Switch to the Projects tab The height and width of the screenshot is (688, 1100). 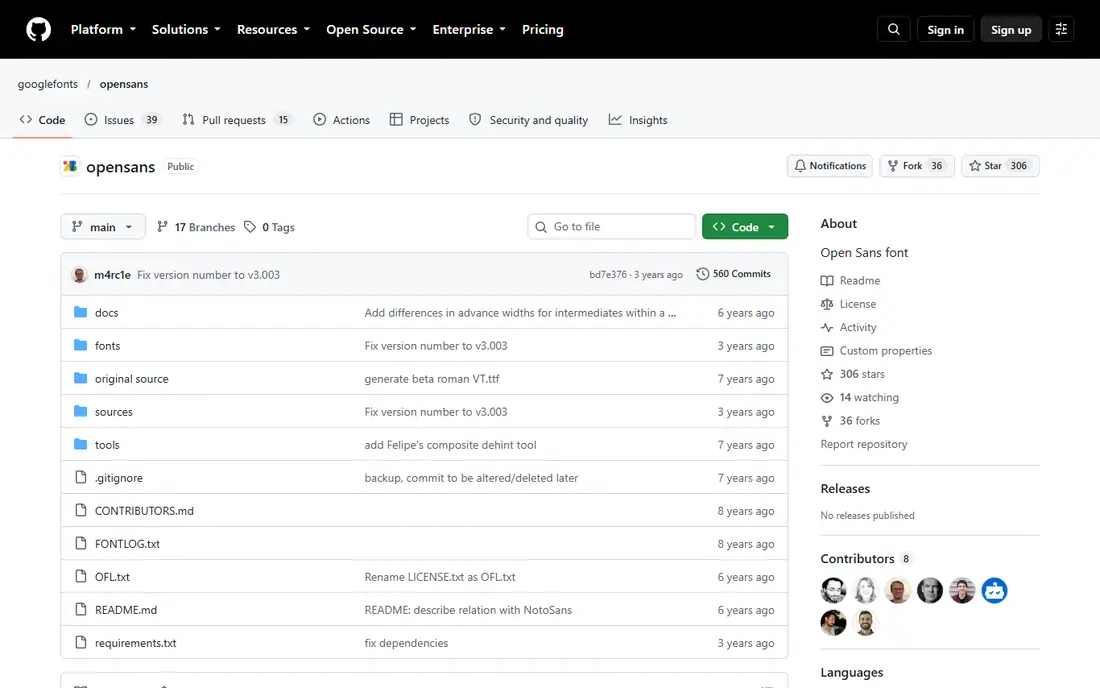420,120
